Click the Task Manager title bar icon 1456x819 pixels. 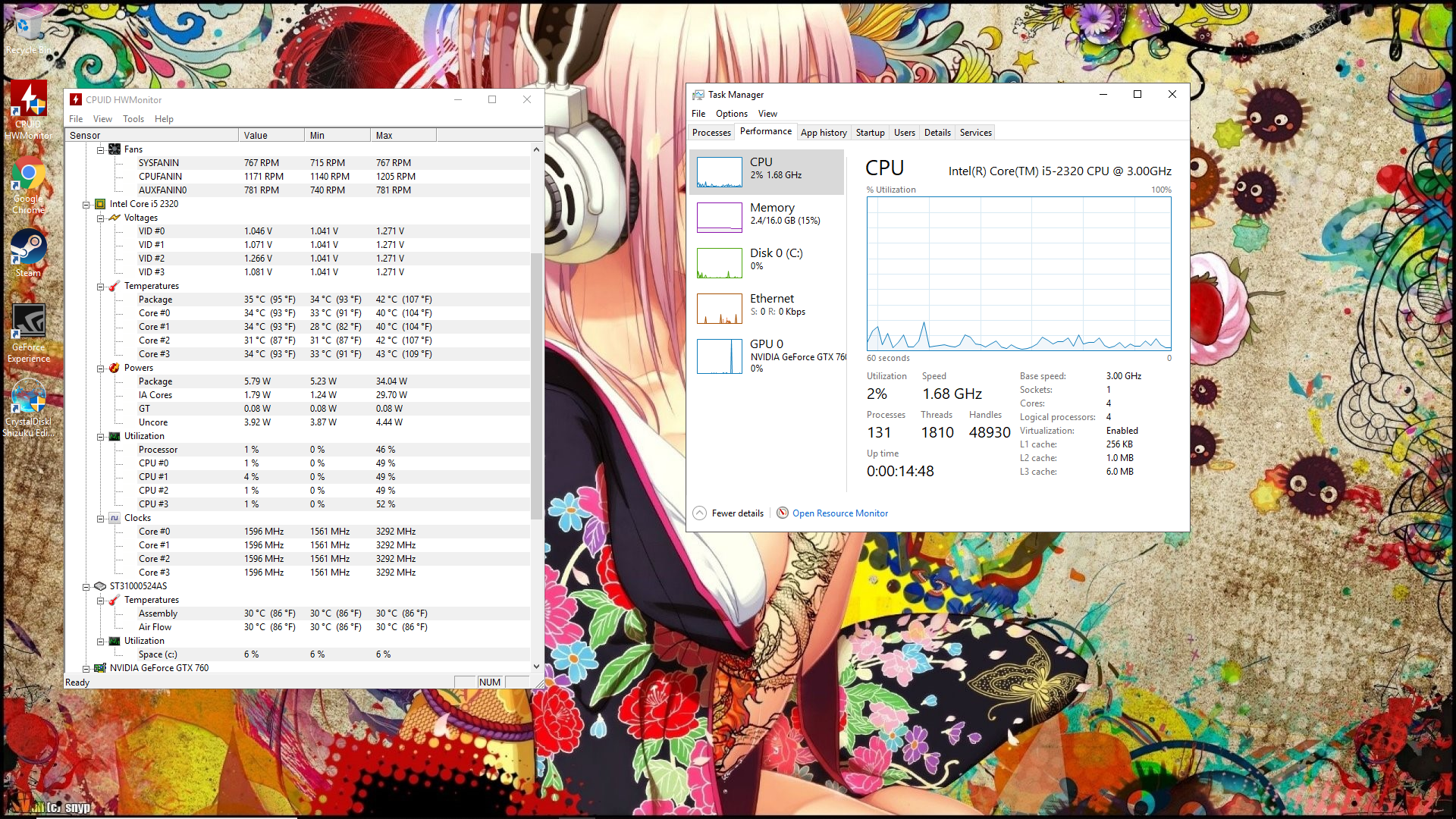coord(698,95)
